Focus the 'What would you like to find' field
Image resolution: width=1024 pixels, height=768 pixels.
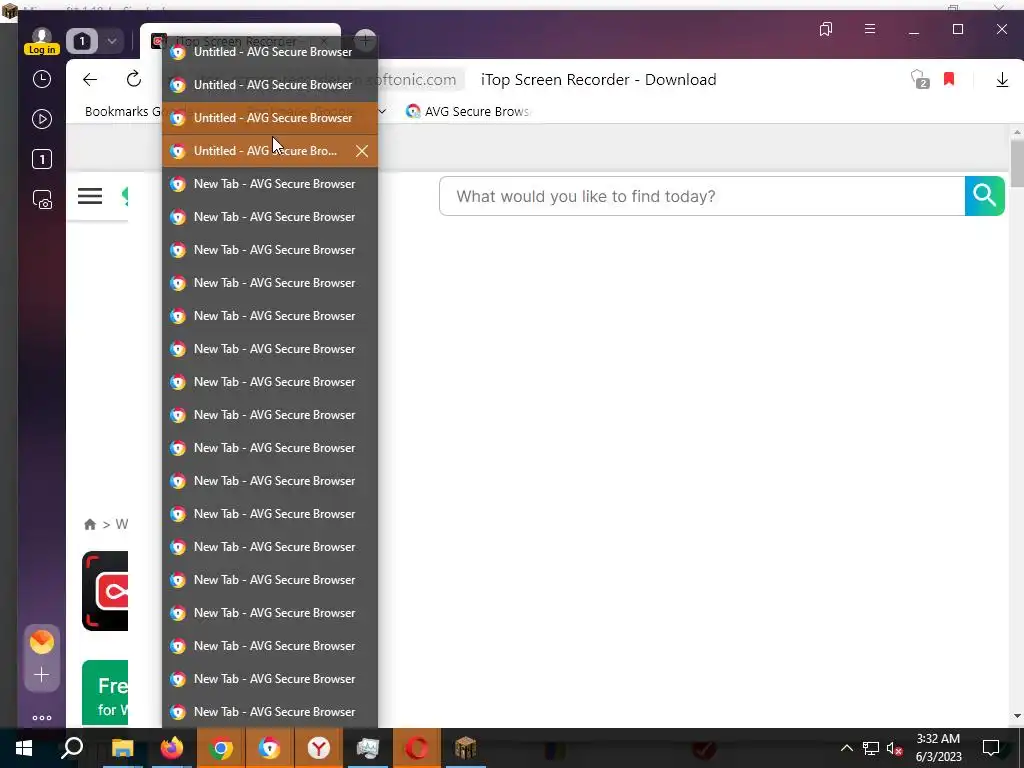702,196
